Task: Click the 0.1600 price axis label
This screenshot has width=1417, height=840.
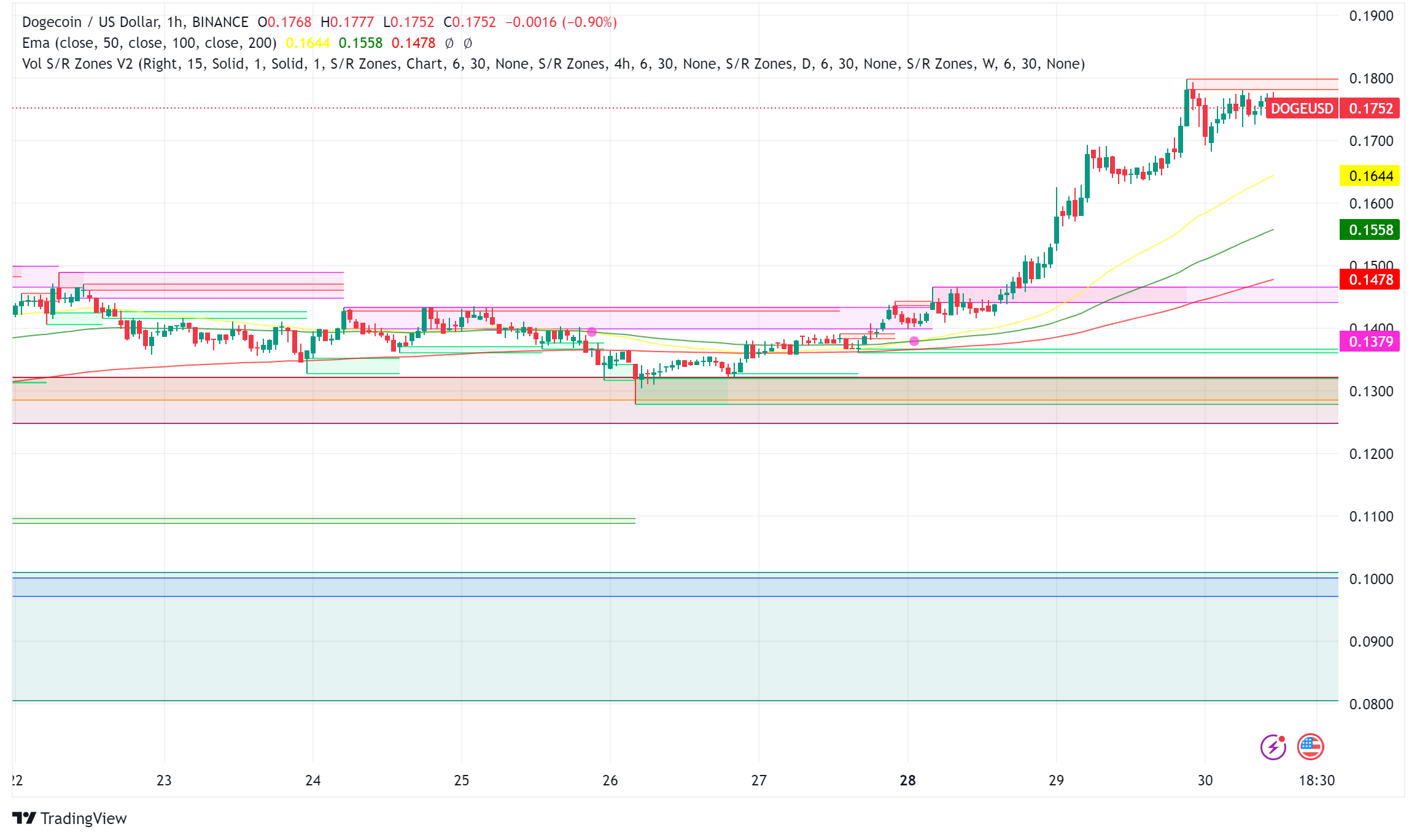Action: pos(1371,204)
